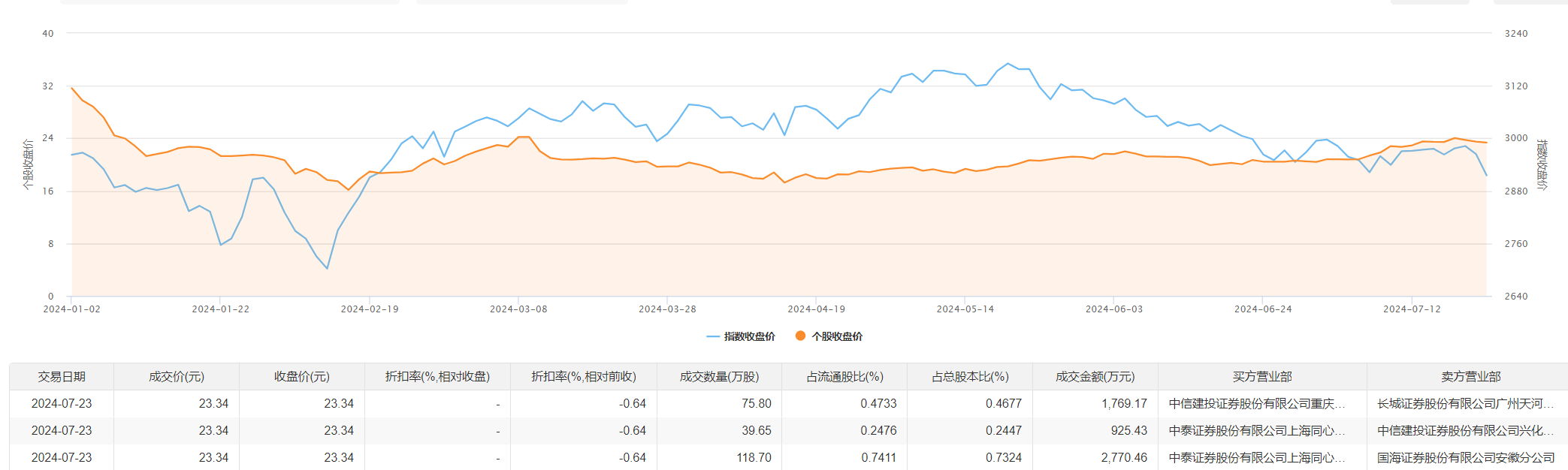1568x470 pixels.
Task: Open the 长城证券 seller branch entry
Action: pos(1464,403)
